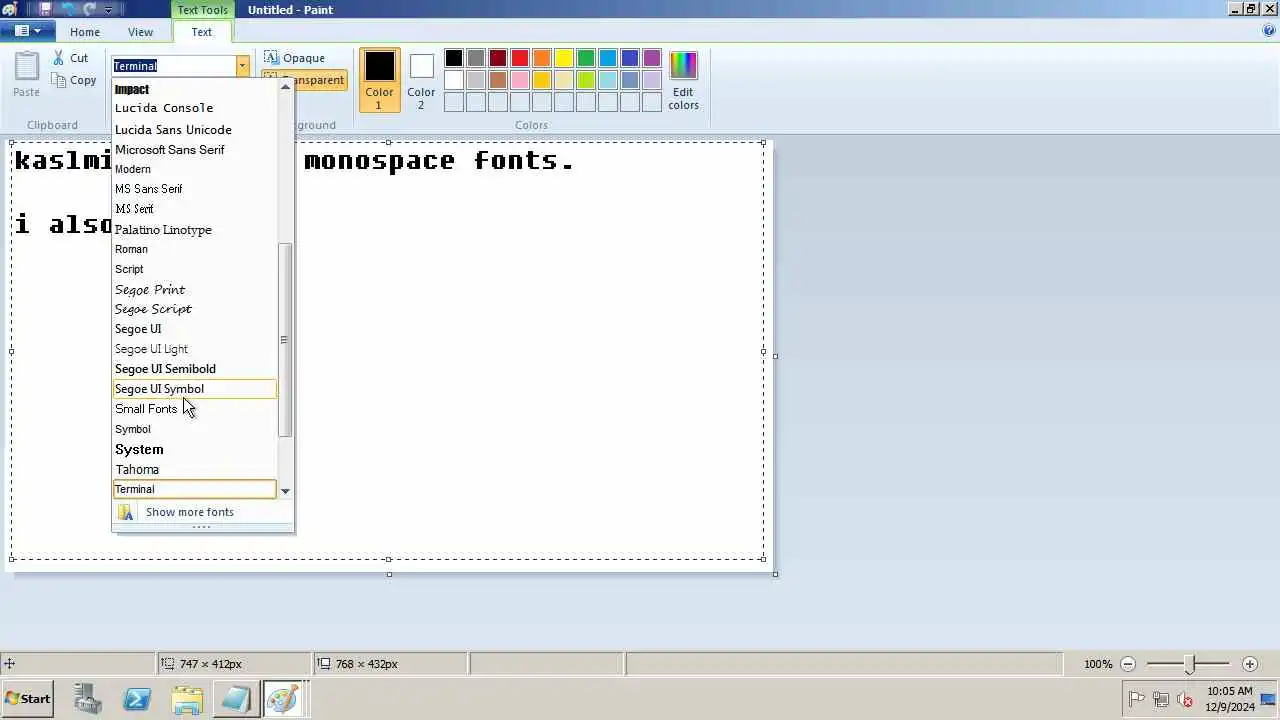The image size is (1280, 720).
Task: Cut the selection with scissors icon
Action: point(70,58)
